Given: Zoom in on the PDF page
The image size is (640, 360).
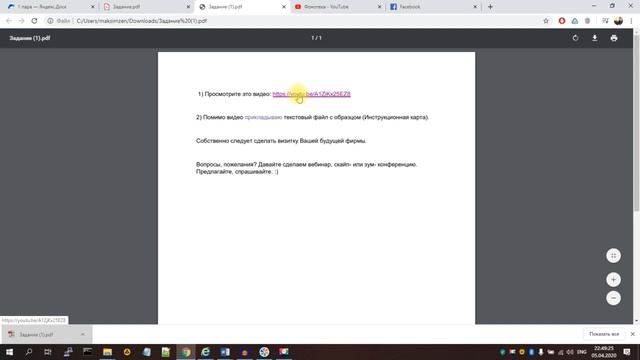Looking at the screenshot, I should [x=613, y=280].
